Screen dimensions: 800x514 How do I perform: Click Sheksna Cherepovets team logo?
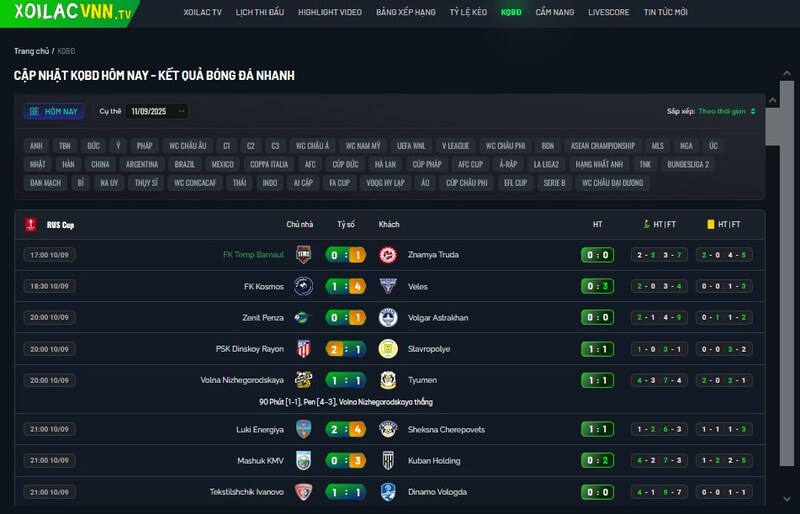click(388, 429)
